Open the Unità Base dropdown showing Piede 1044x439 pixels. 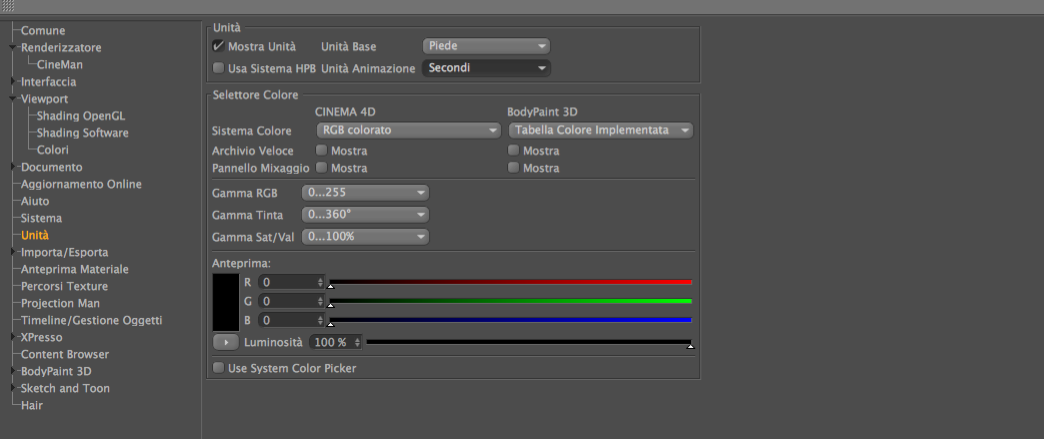(x=486, y=46)
